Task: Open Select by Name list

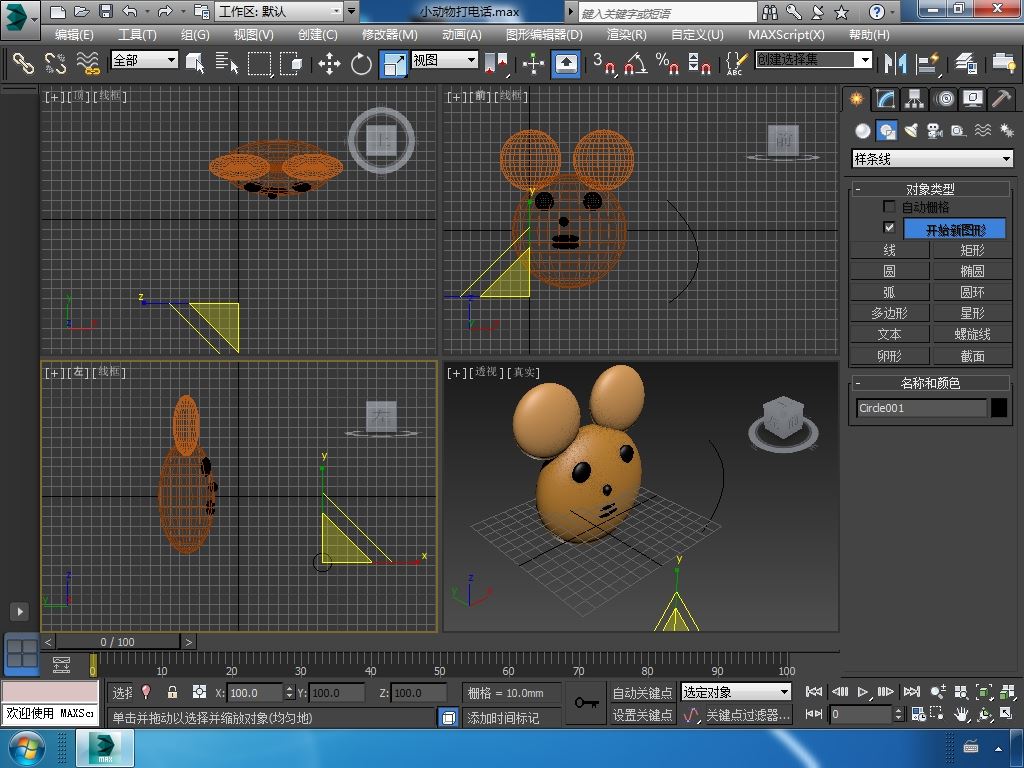Action: point(227,63)
